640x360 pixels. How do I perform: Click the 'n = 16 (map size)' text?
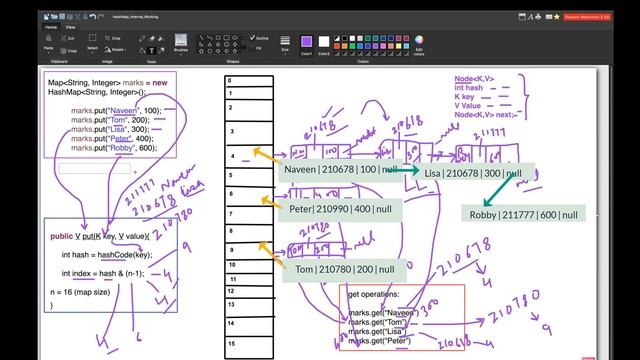tap(80, 292)
